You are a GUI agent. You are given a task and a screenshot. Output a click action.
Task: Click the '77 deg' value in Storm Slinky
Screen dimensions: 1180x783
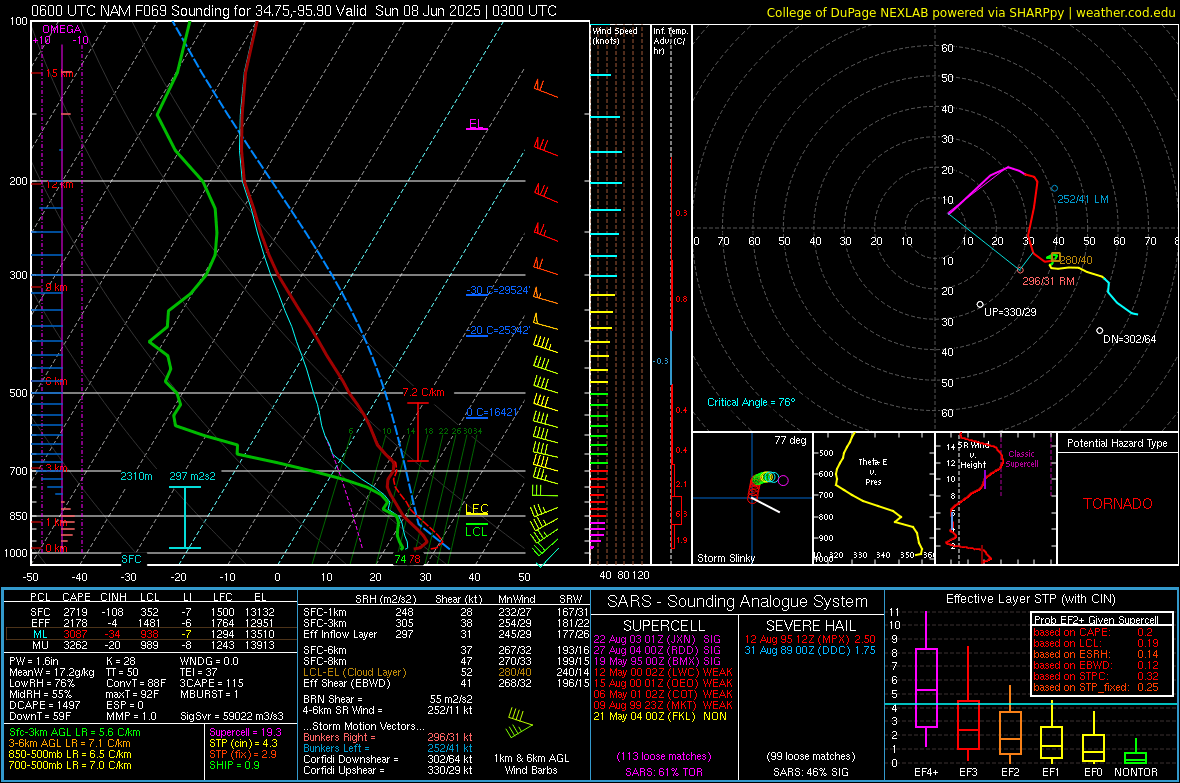(790, 440)
